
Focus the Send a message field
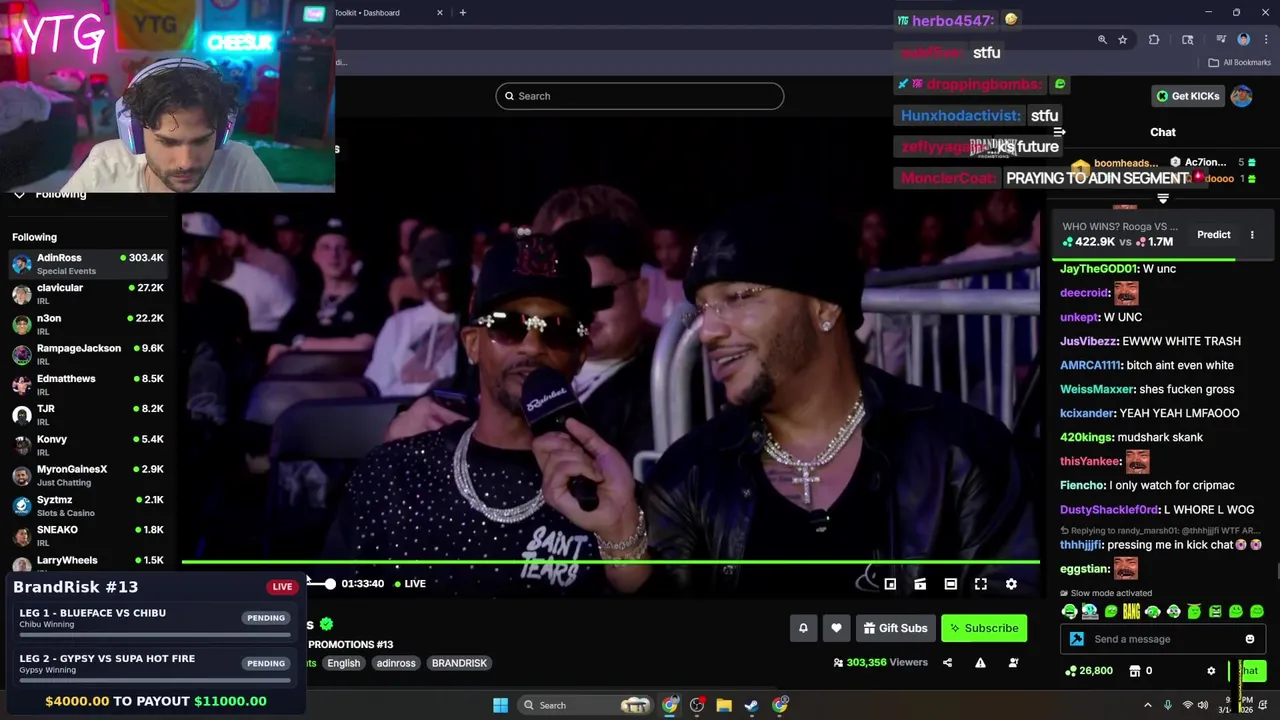1164,639
